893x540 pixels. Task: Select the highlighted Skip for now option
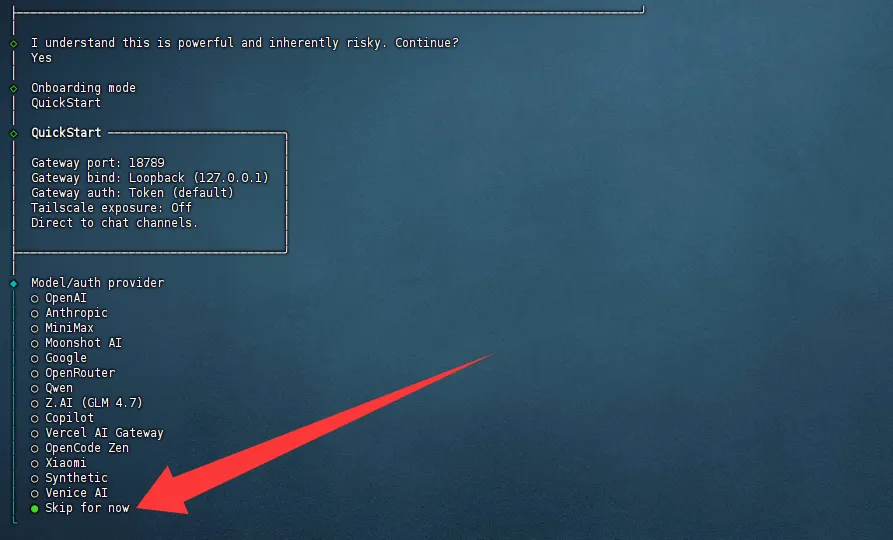click(x=80, y=508)
